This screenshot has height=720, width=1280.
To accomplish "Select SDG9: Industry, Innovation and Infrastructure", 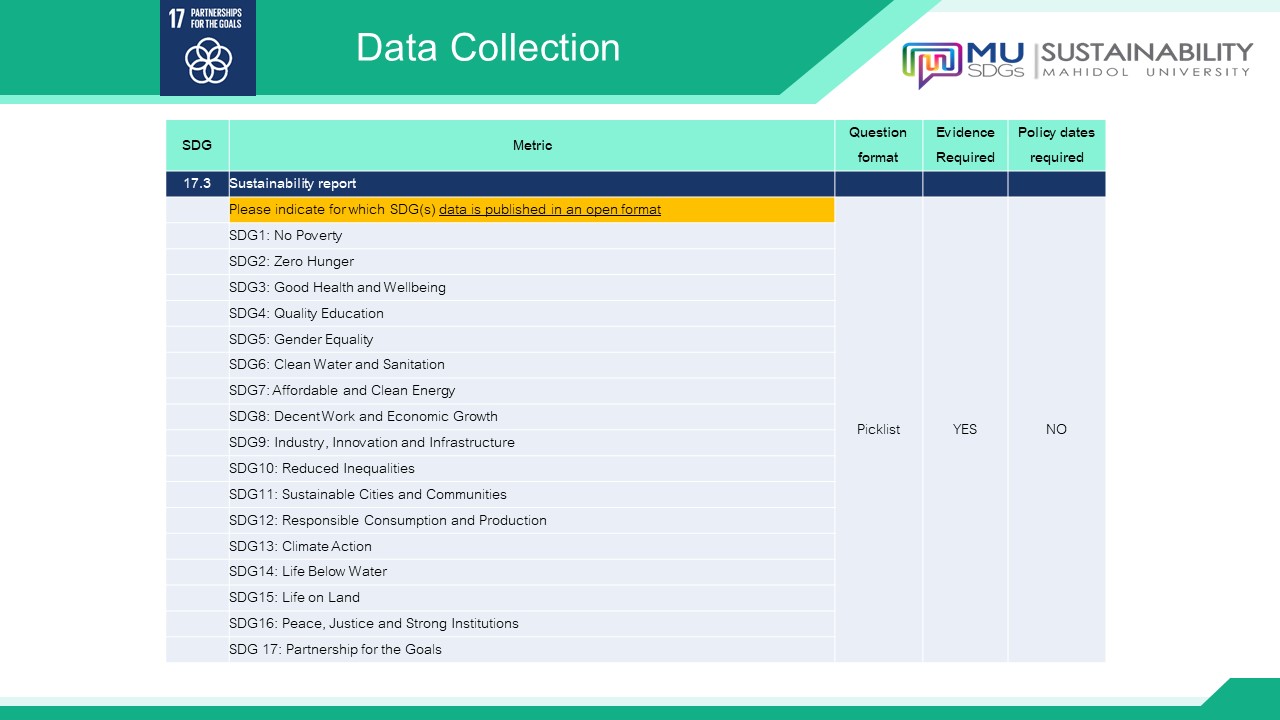I will (x=372, y=443).
